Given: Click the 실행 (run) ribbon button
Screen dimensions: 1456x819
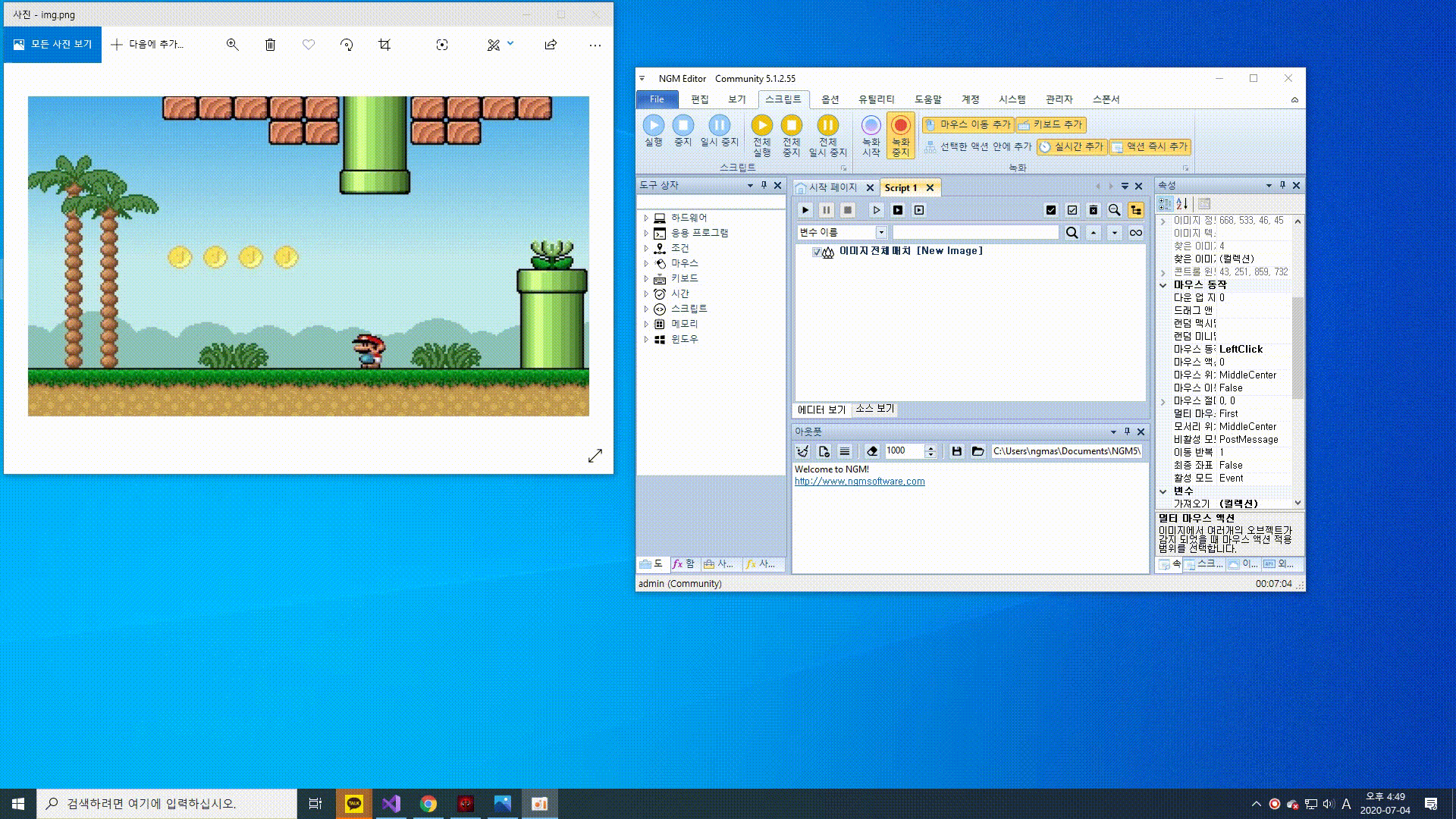Looking at the screenshot, I should [653, 130].
